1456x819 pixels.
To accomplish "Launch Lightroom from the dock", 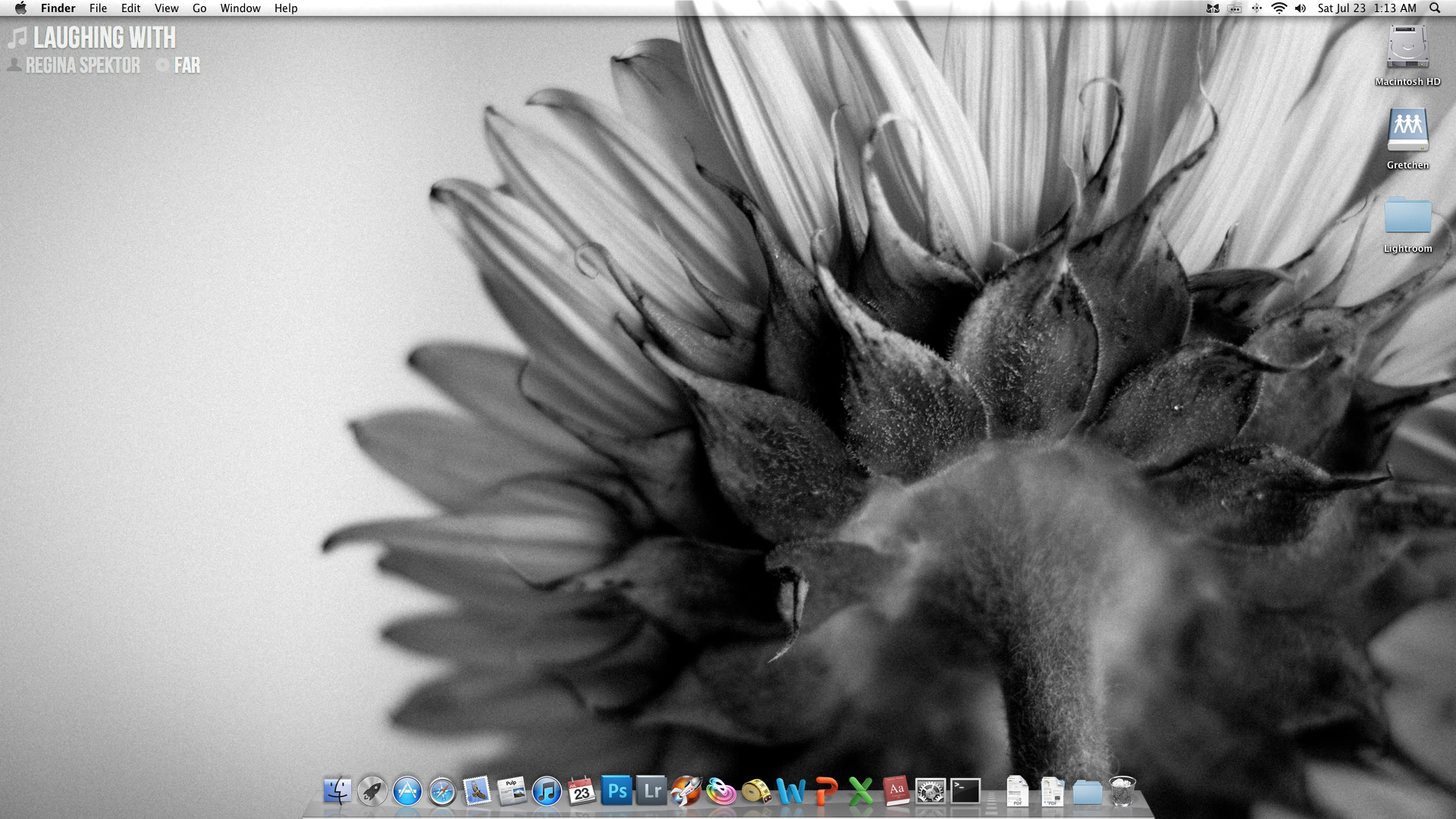I will [651, 791].
